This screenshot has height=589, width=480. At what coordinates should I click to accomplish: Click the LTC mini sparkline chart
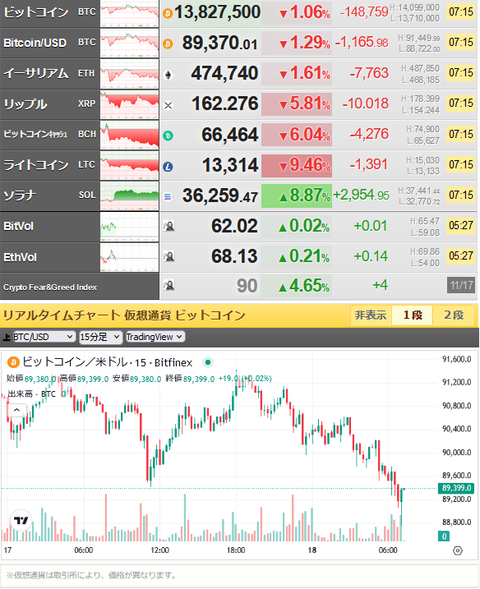129,165
